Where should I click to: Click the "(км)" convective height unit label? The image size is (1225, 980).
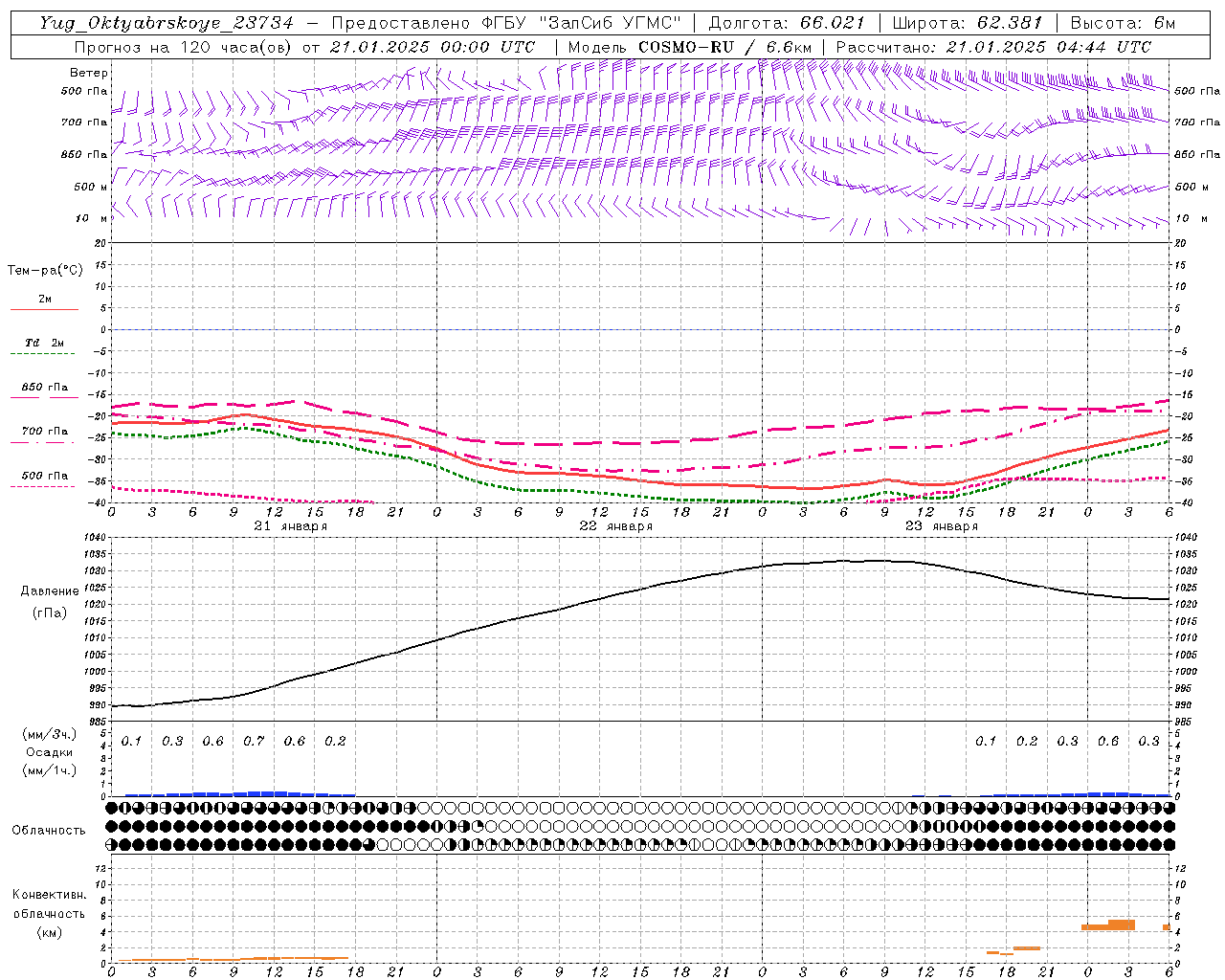49,932
